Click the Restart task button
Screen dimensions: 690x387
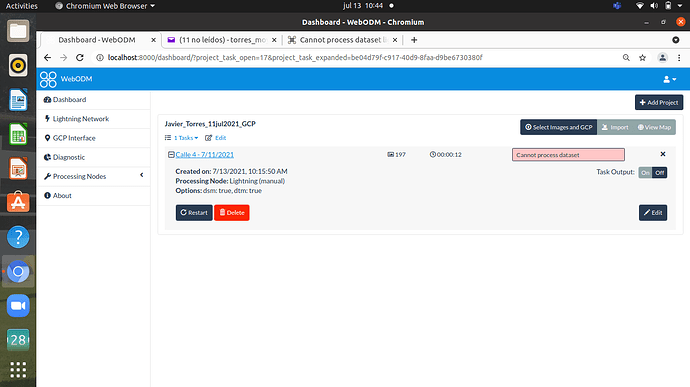[x=194, y=213]
